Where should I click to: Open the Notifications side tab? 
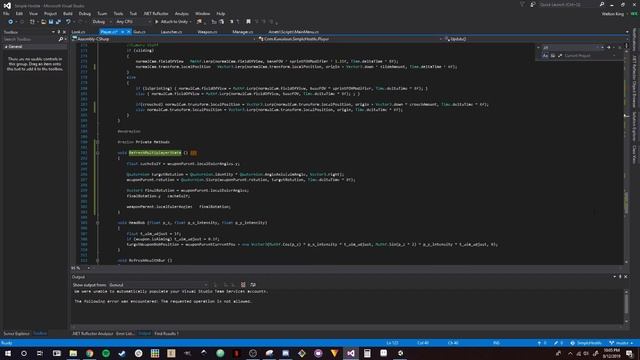(634, 40)
